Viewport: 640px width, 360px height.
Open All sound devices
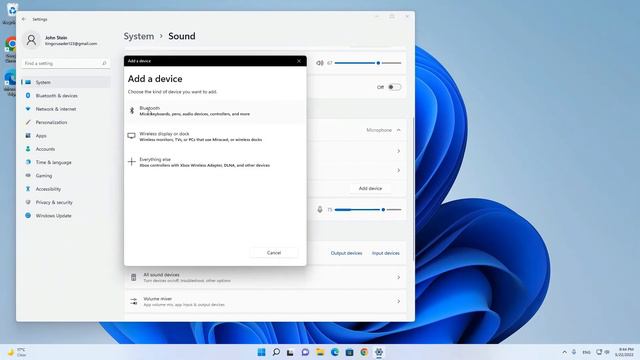click(x=266, y=278)
